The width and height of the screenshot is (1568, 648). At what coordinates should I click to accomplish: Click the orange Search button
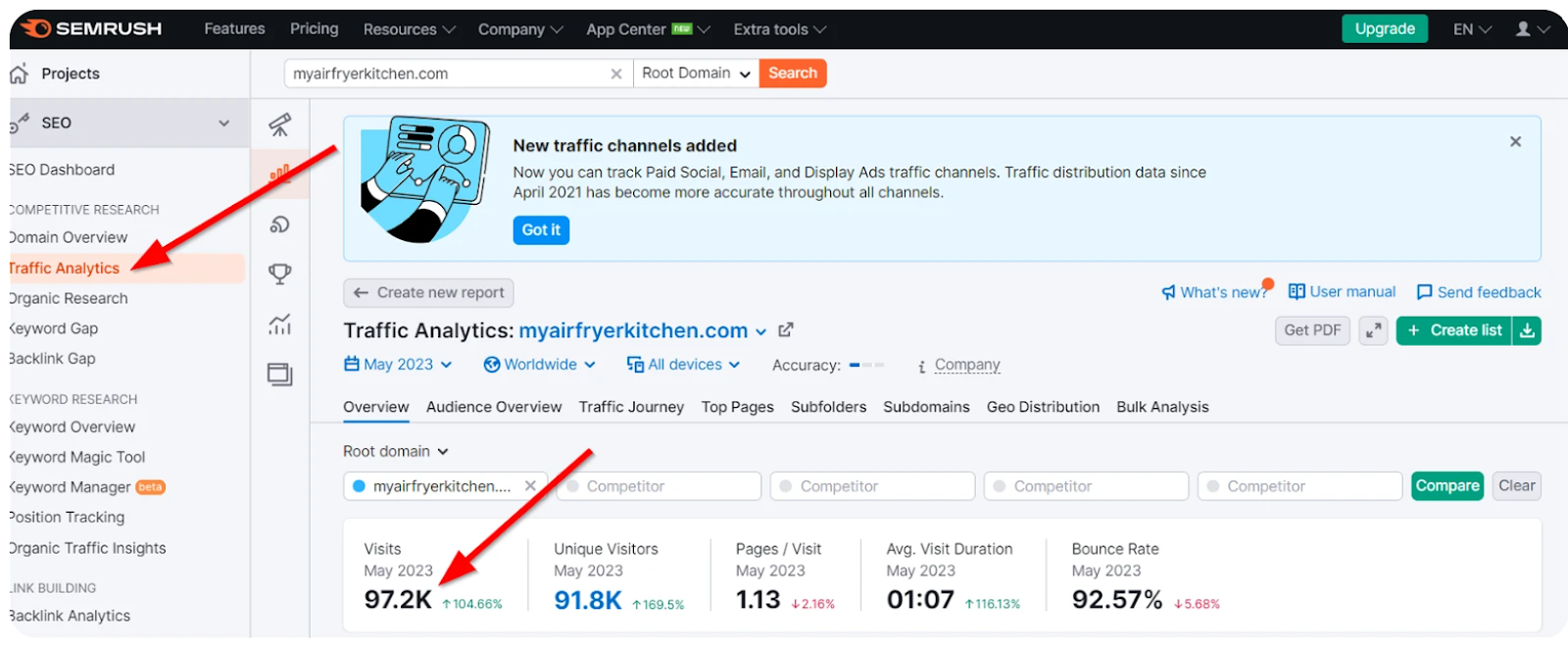point(793,74)
